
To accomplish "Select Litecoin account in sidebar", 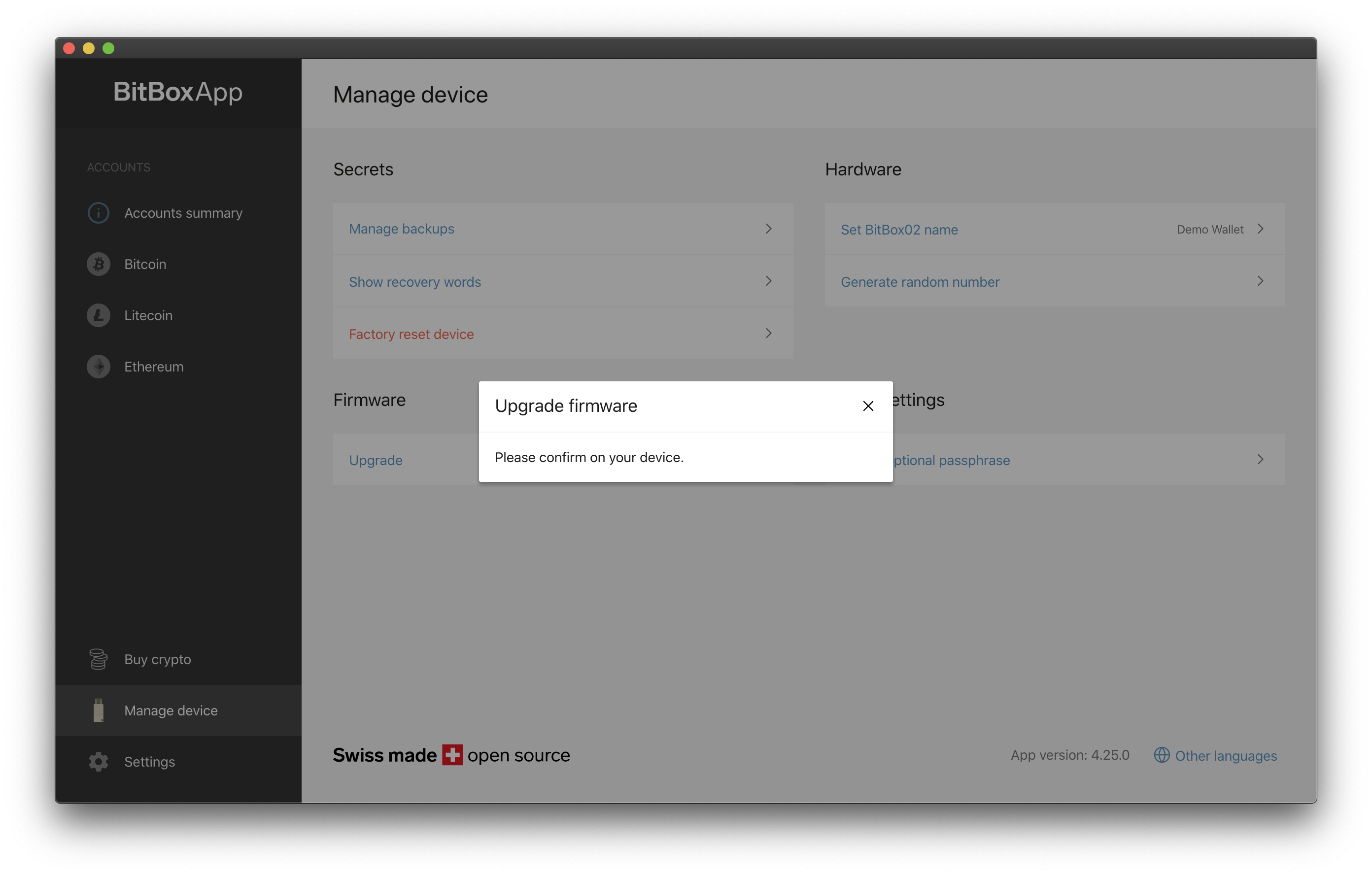I will 178,315.
